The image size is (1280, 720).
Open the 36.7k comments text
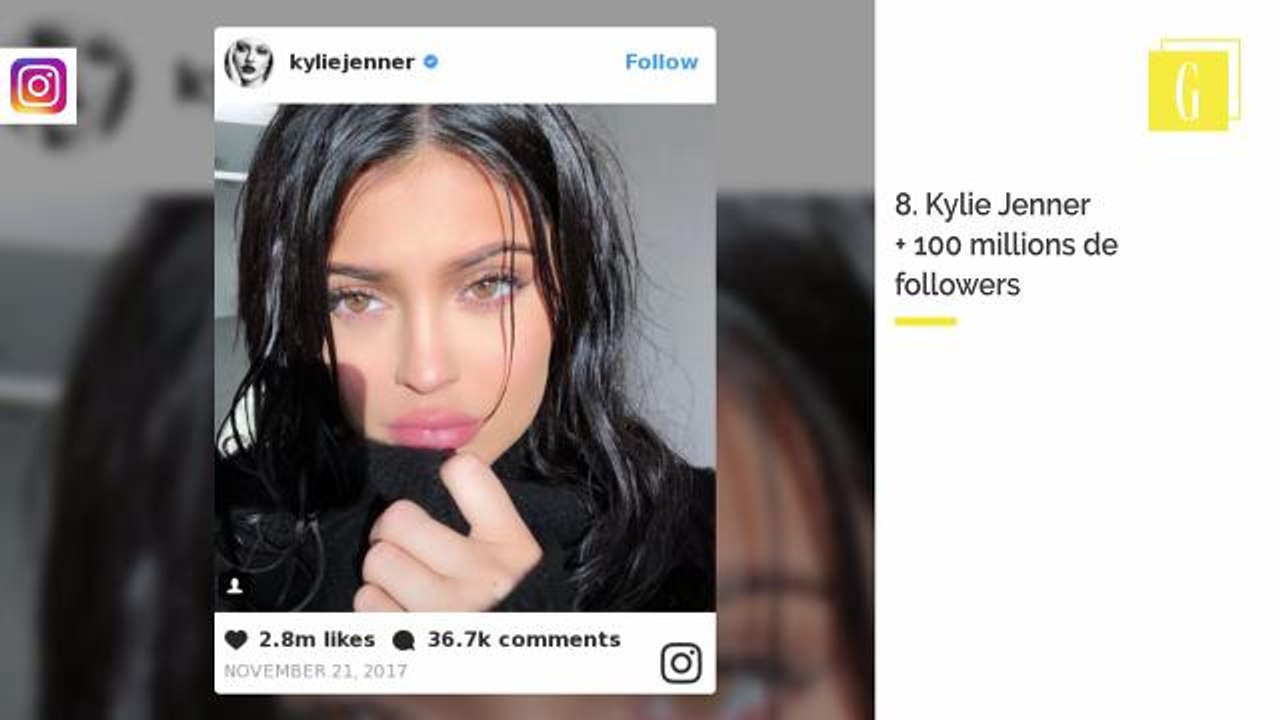pyautogui.click(x=524, y=640)
